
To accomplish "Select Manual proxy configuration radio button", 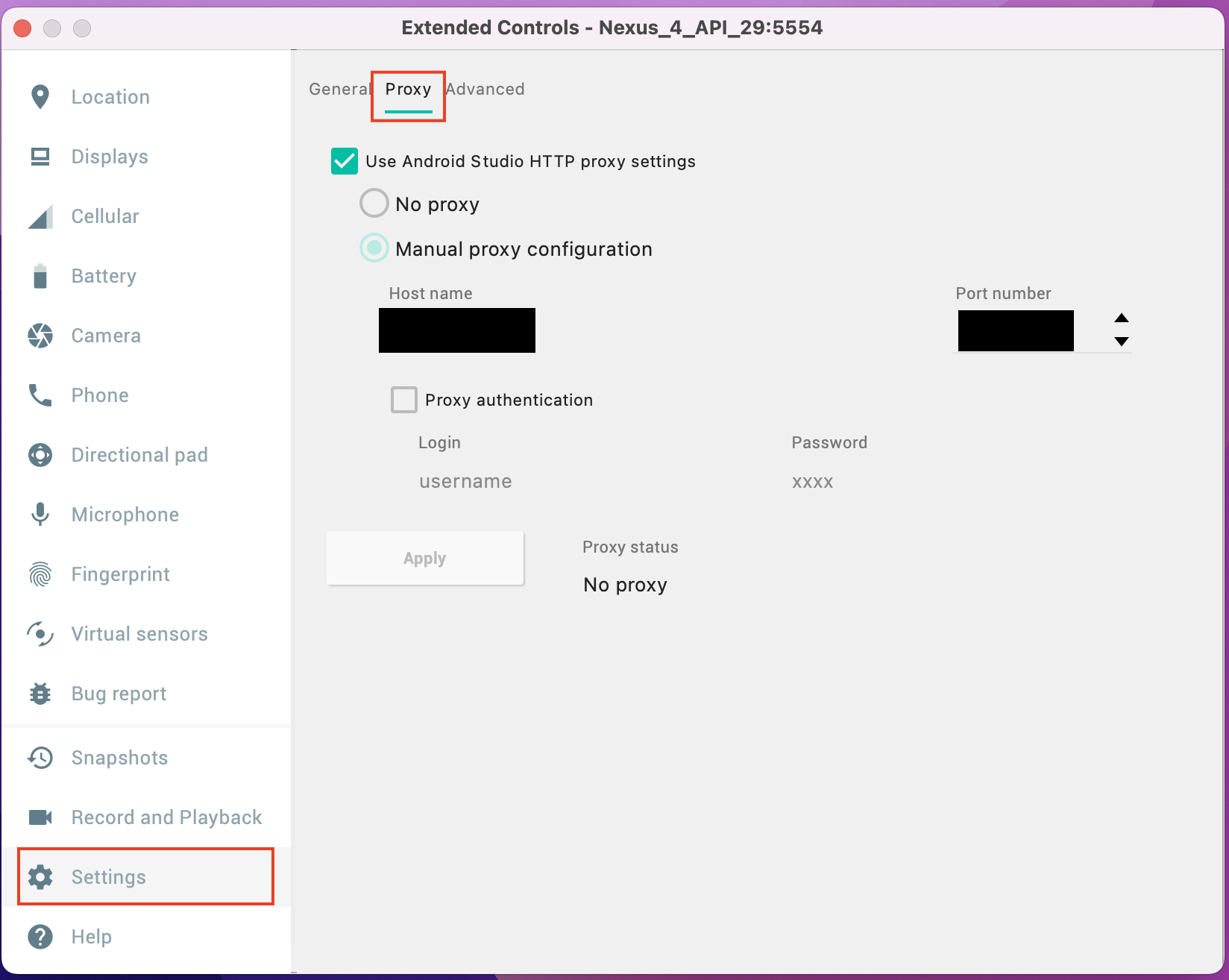I will click(x=374, y=248).
